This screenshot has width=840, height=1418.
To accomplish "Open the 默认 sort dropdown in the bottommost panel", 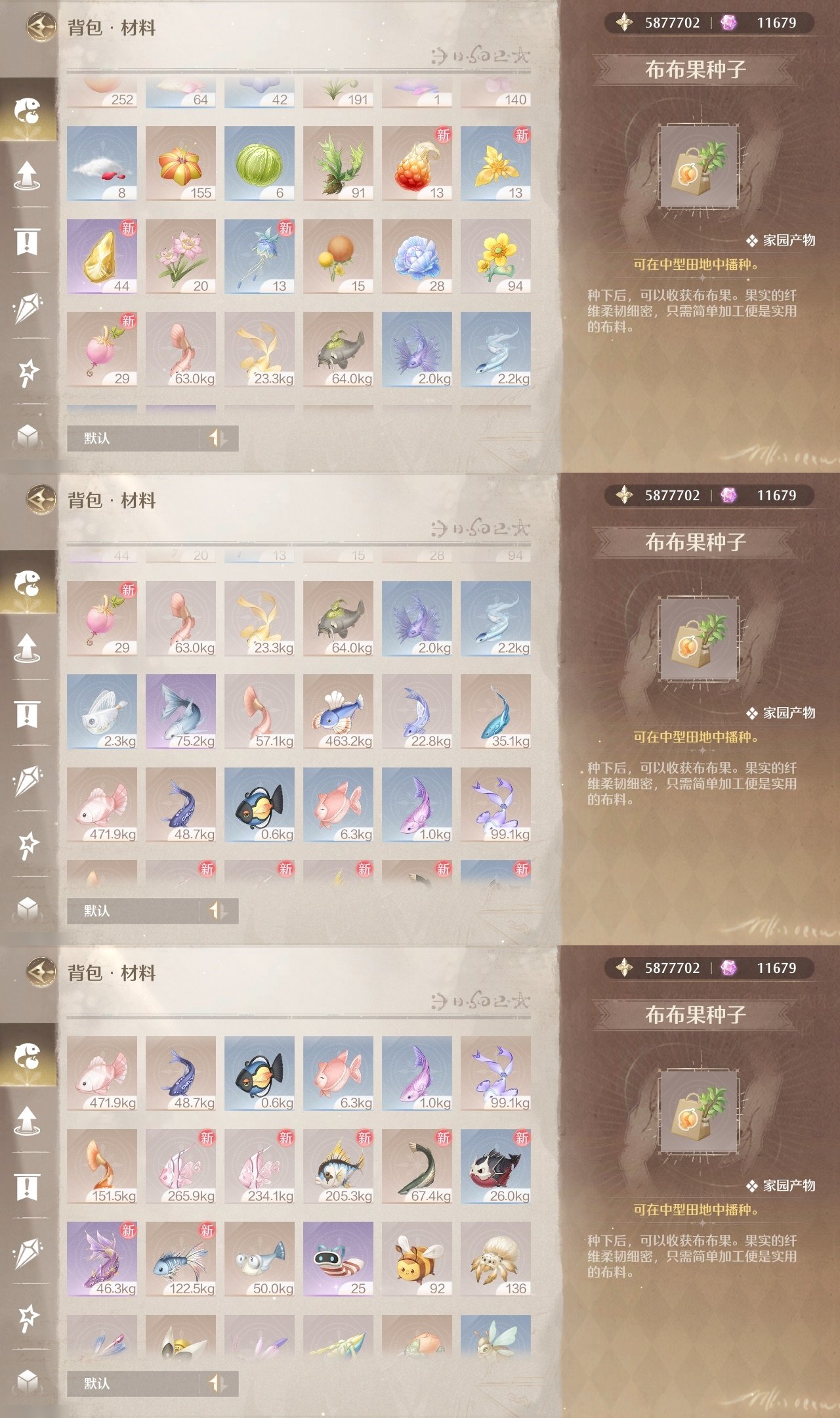I will 133,1383.
